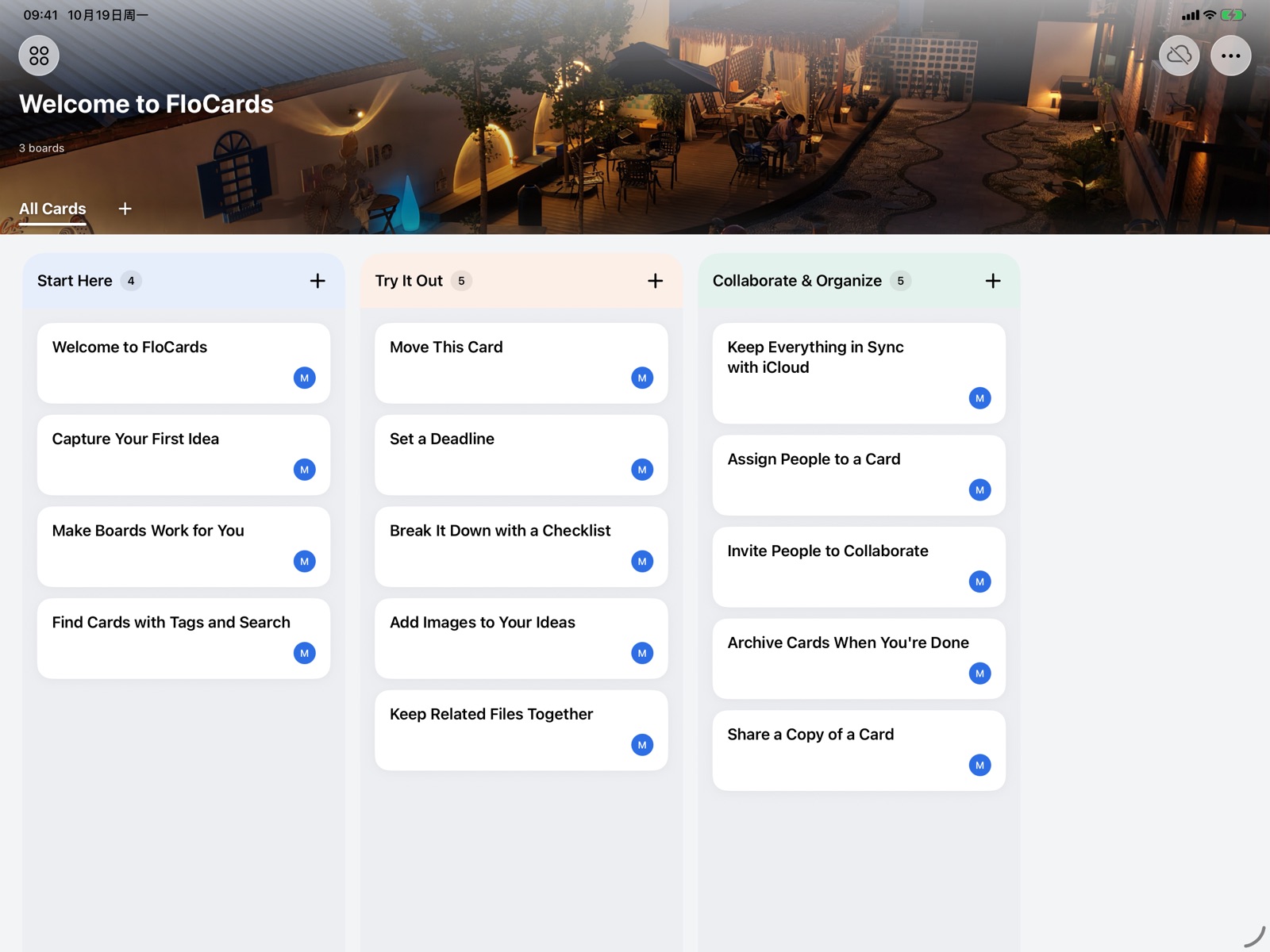
Task: Tap avatar on Break It Down with a Checklist
Action: click(642, 562)
